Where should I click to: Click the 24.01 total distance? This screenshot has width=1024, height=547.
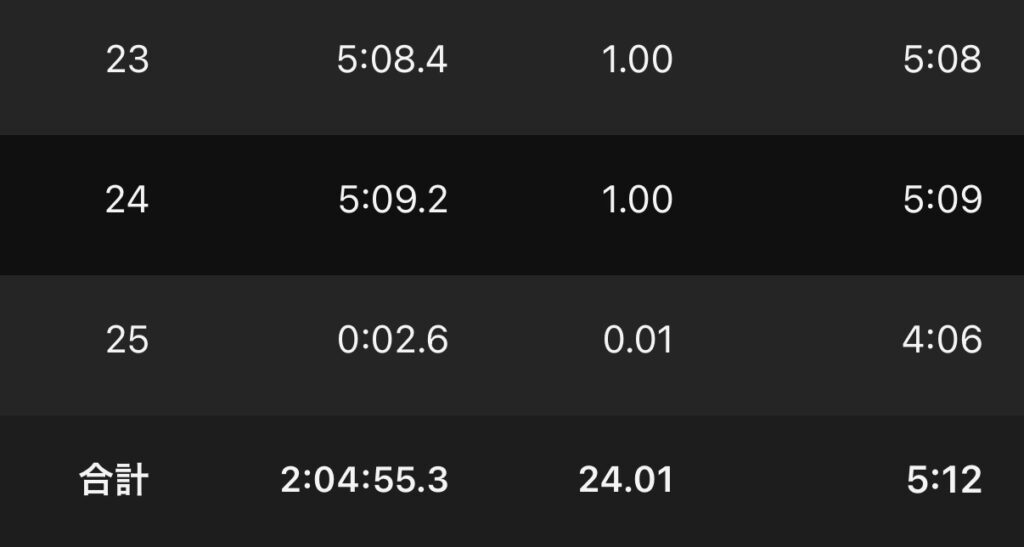tap(625, 481)
